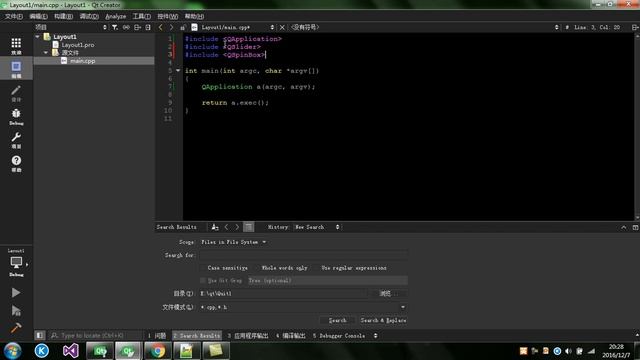Close the main.cpp document with X
The width and height of the screenshot is (640, 360).
coord(282,27)
